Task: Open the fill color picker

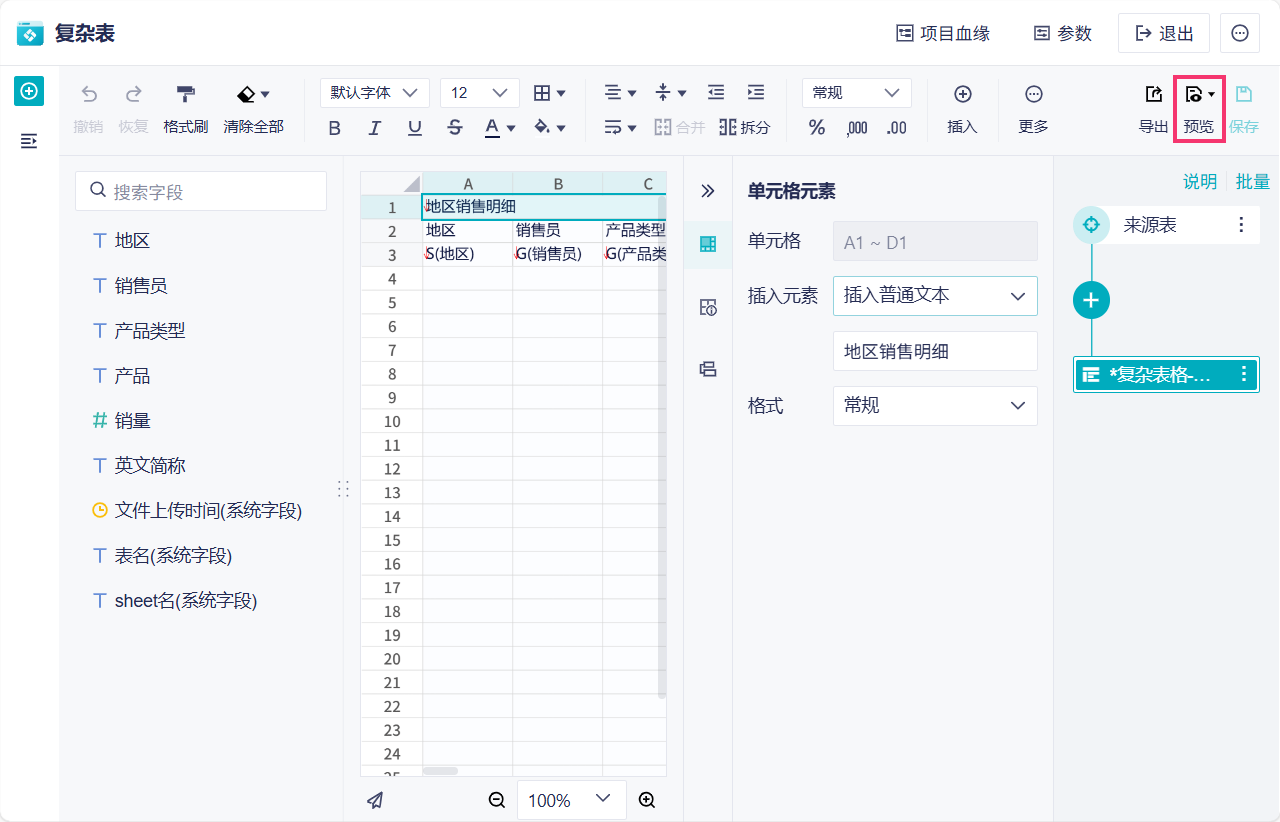Action: 550,128
